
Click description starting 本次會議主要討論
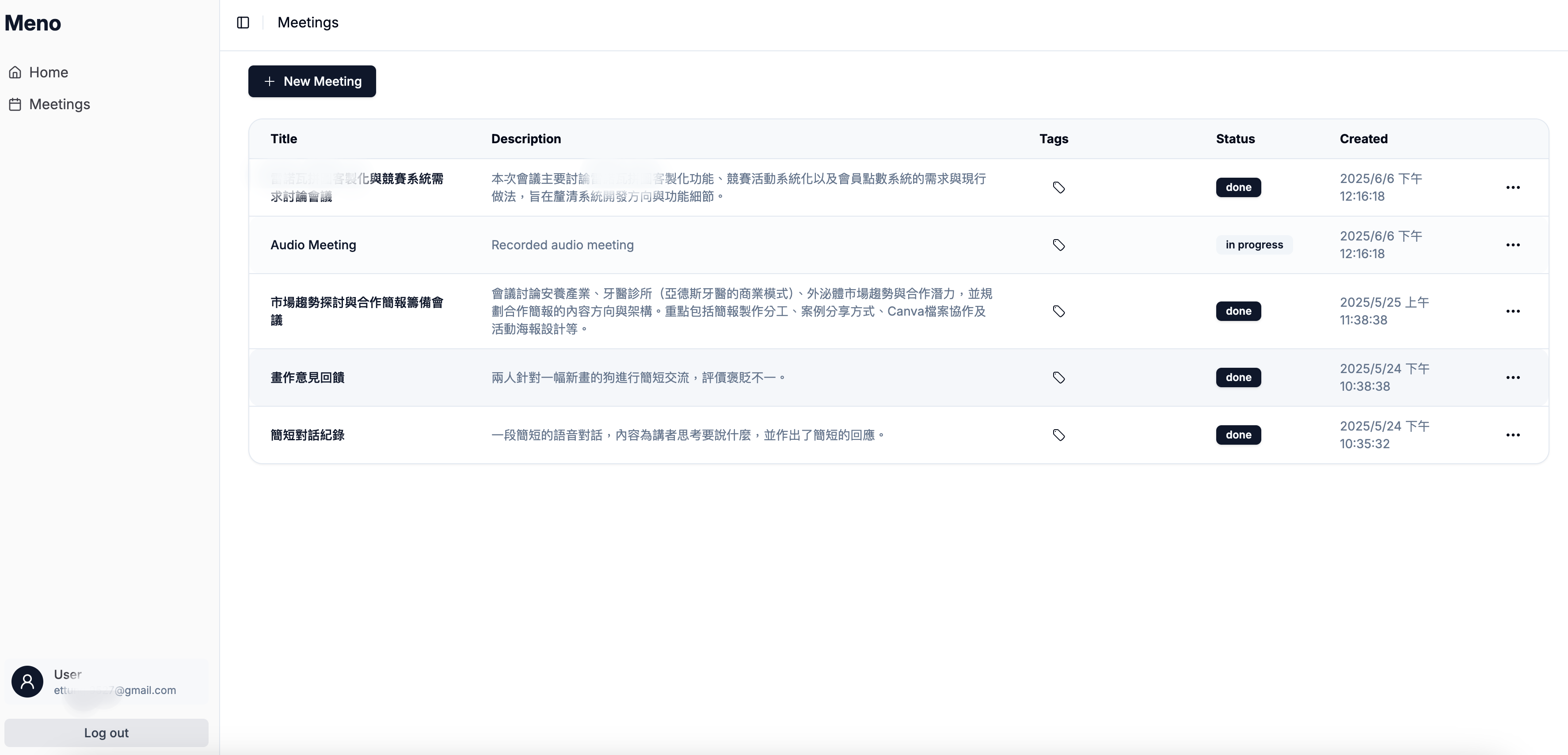click(739, 187)
